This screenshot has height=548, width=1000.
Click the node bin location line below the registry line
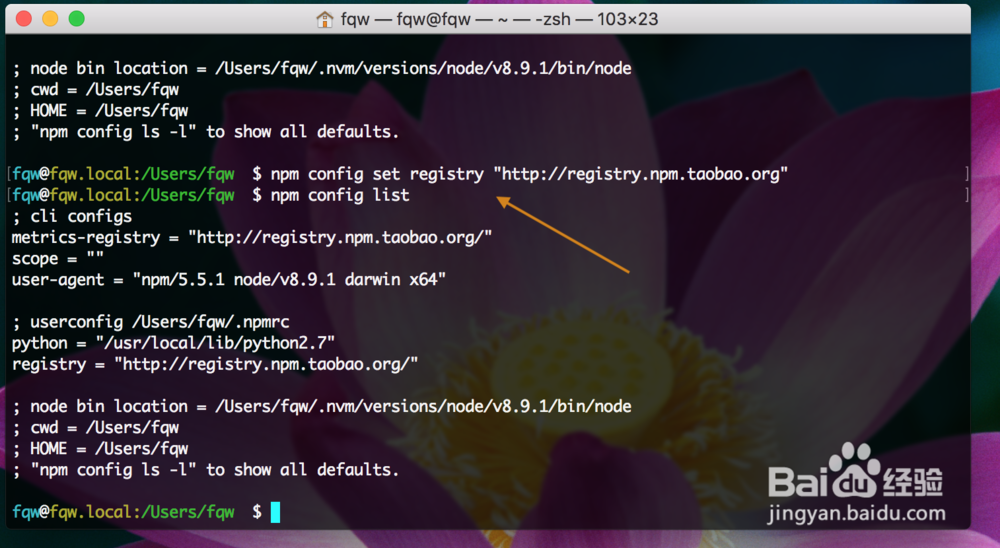tap(322, 406)
